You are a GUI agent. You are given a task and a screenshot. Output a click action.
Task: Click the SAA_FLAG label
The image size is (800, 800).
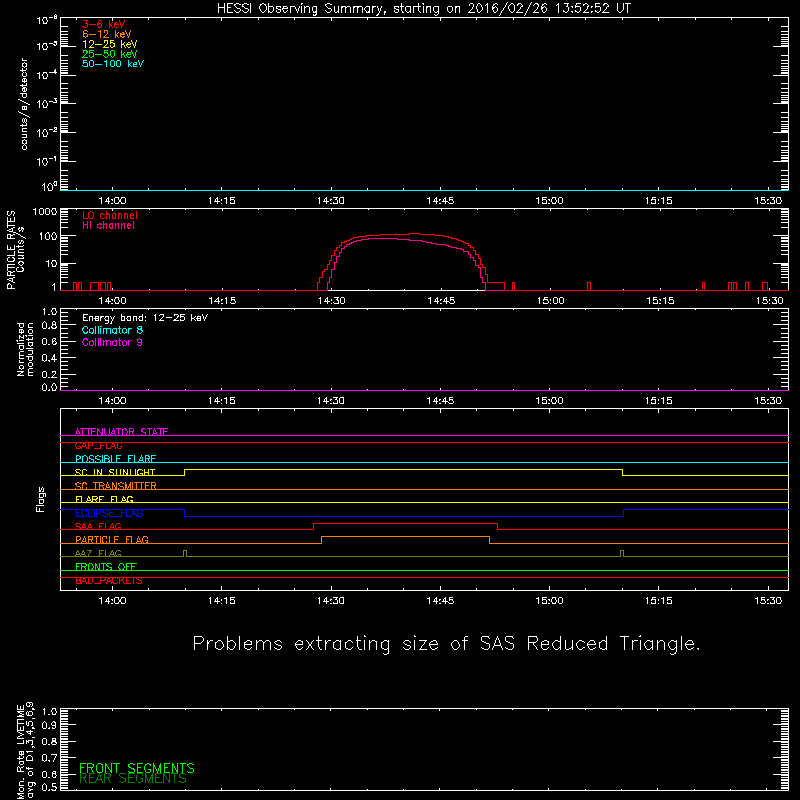98,527
